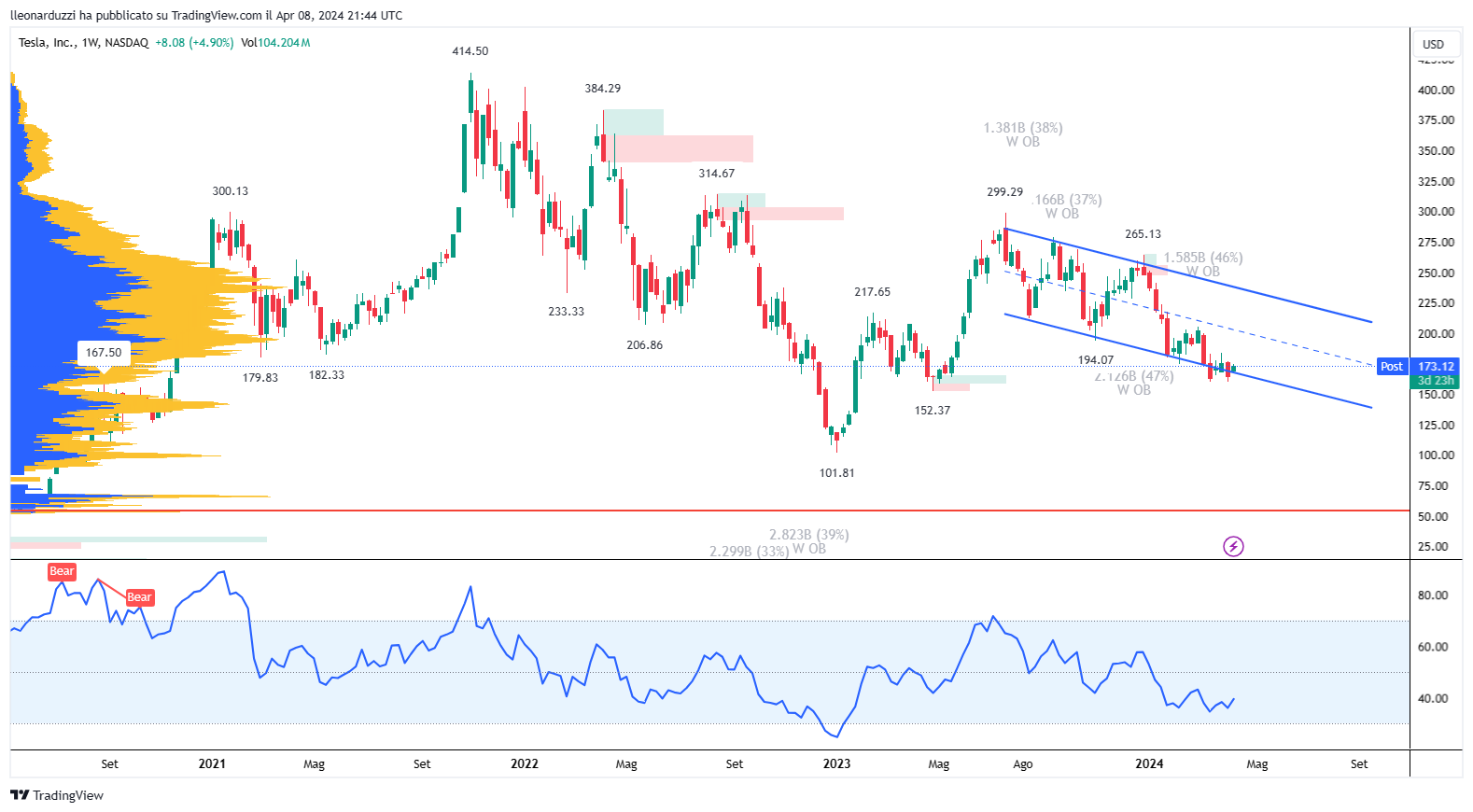Click the 3d 23h countdown label
The width and height of the screenshot is (1473, 812).
tap(1436, 381)
